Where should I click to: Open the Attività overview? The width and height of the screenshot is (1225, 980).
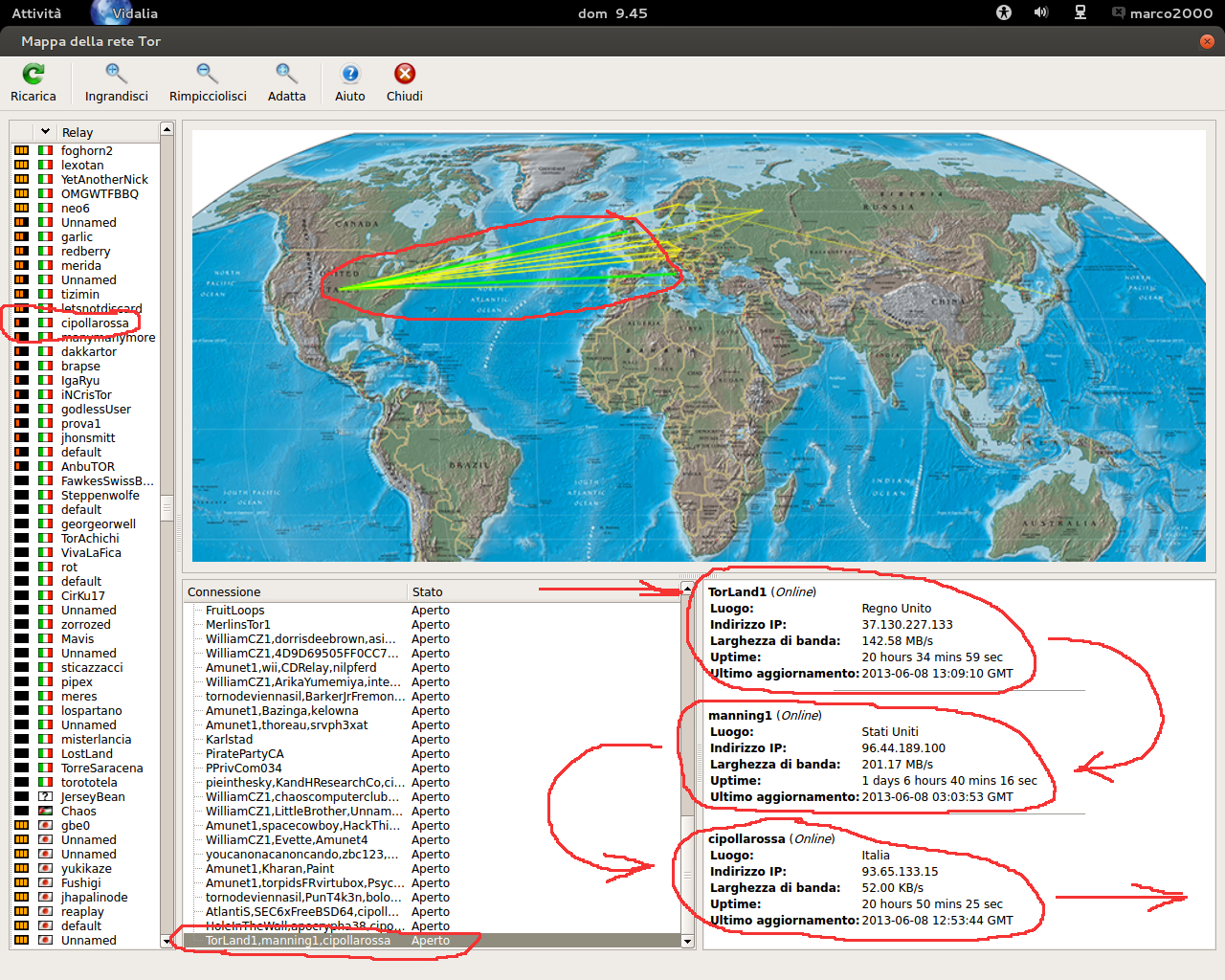(36, 12)
